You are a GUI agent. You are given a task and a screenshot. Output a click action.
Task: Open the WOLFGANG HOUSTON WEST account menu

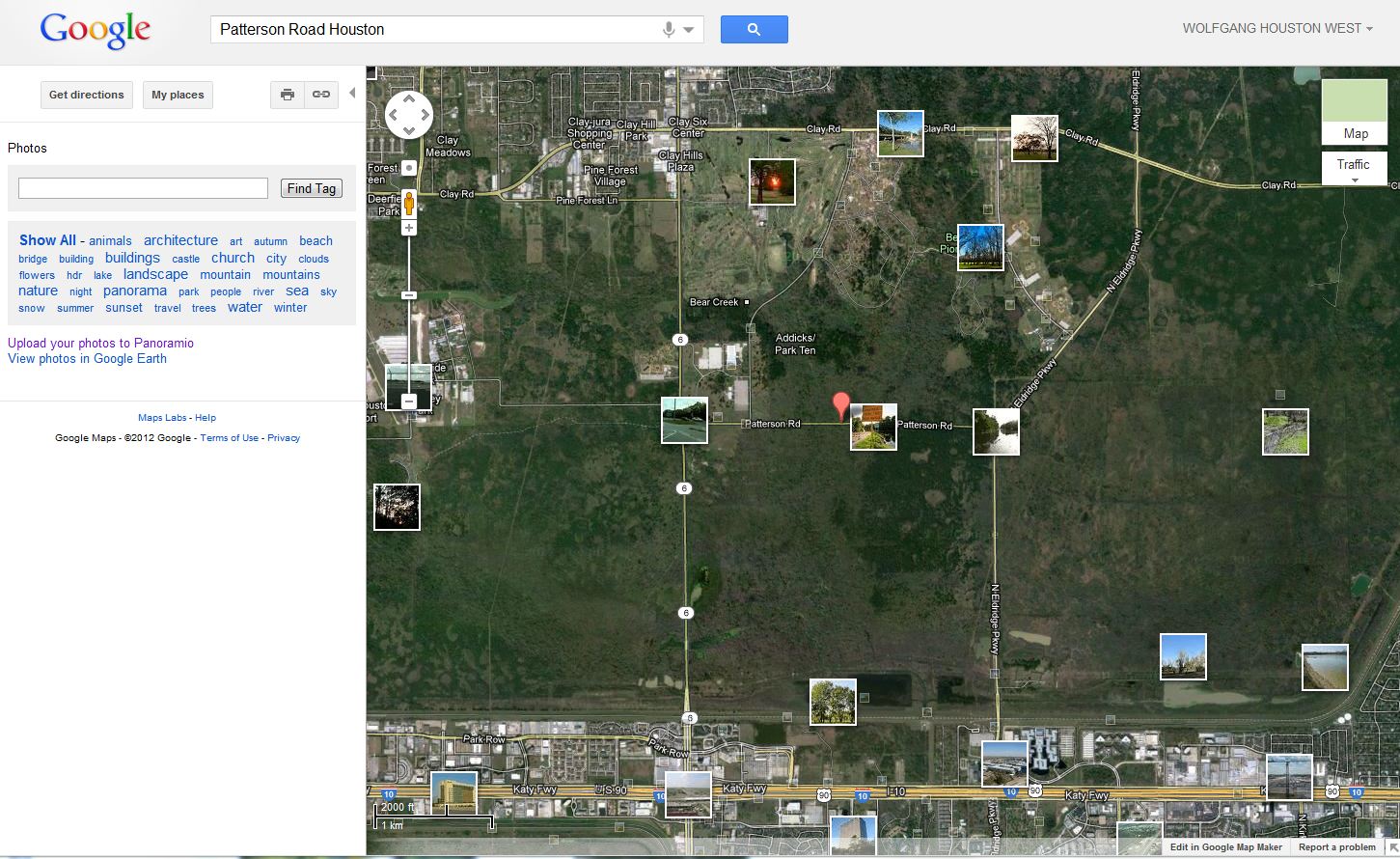coord(1276,28)
